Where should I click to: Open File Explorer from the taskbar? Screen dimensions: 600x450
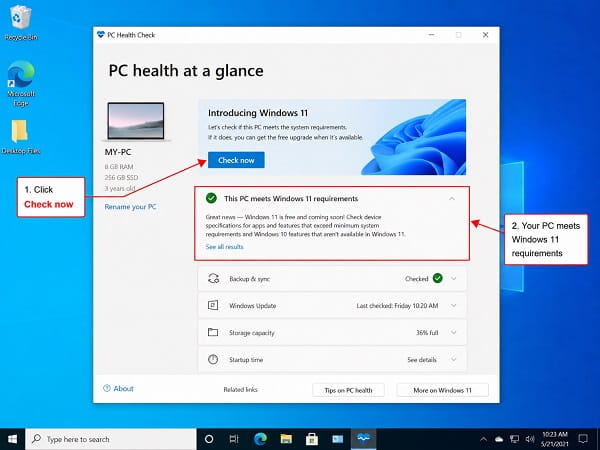coord(286,439)
